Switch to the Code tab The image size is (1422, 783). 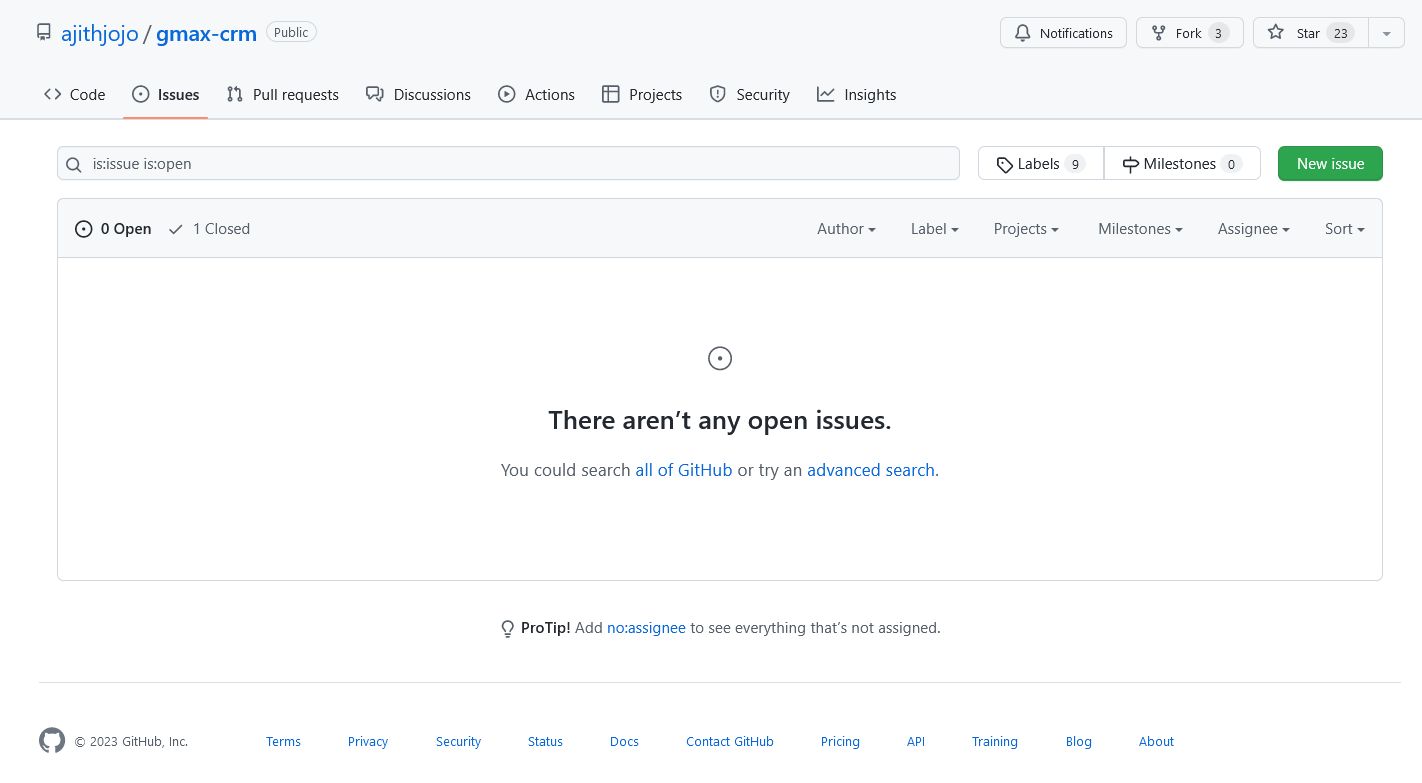(x=74, y=95)
